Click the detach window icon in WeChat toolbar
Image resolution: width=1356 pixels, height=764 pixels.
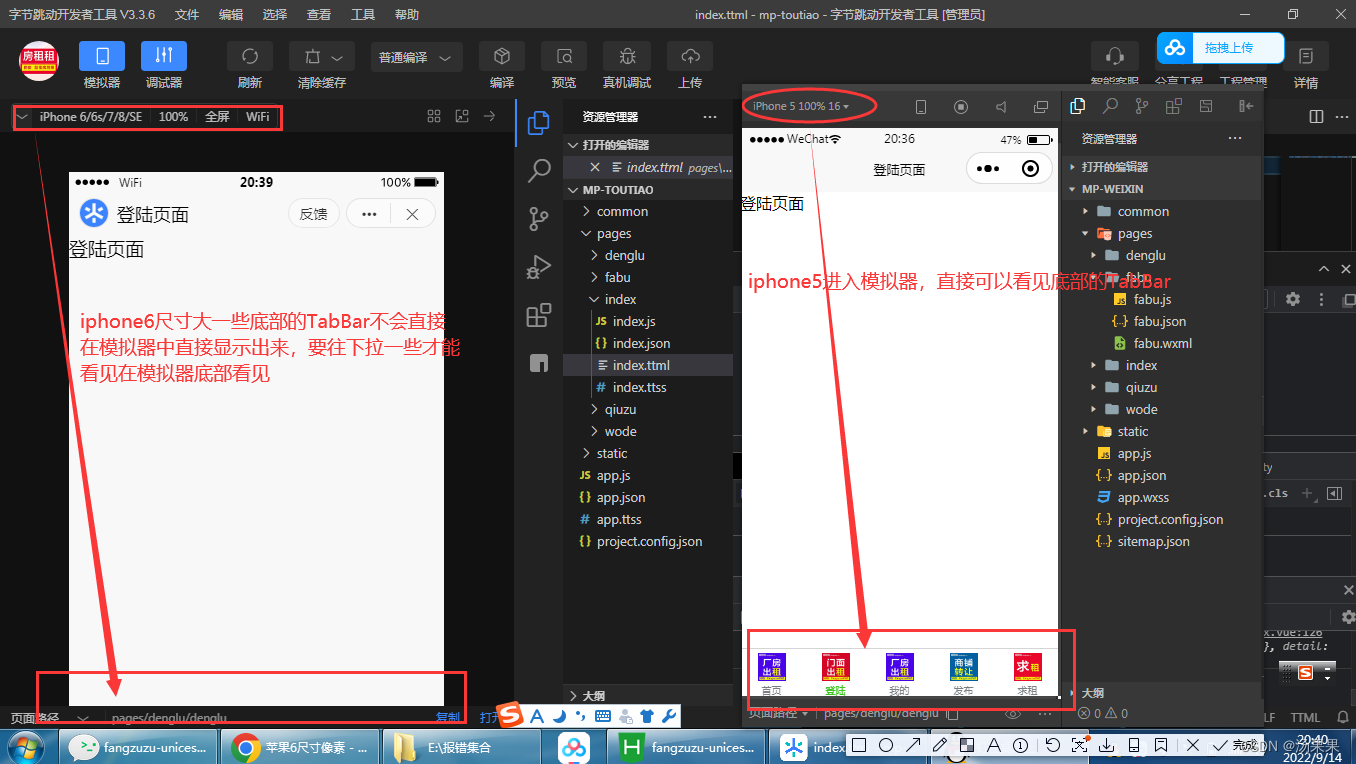[1041, 107]
